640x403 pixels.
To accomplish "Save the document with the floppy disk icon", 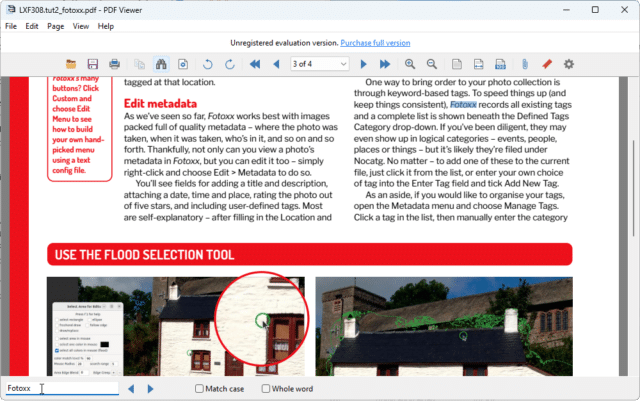I will pyautogui.click(x=93, y=64).
